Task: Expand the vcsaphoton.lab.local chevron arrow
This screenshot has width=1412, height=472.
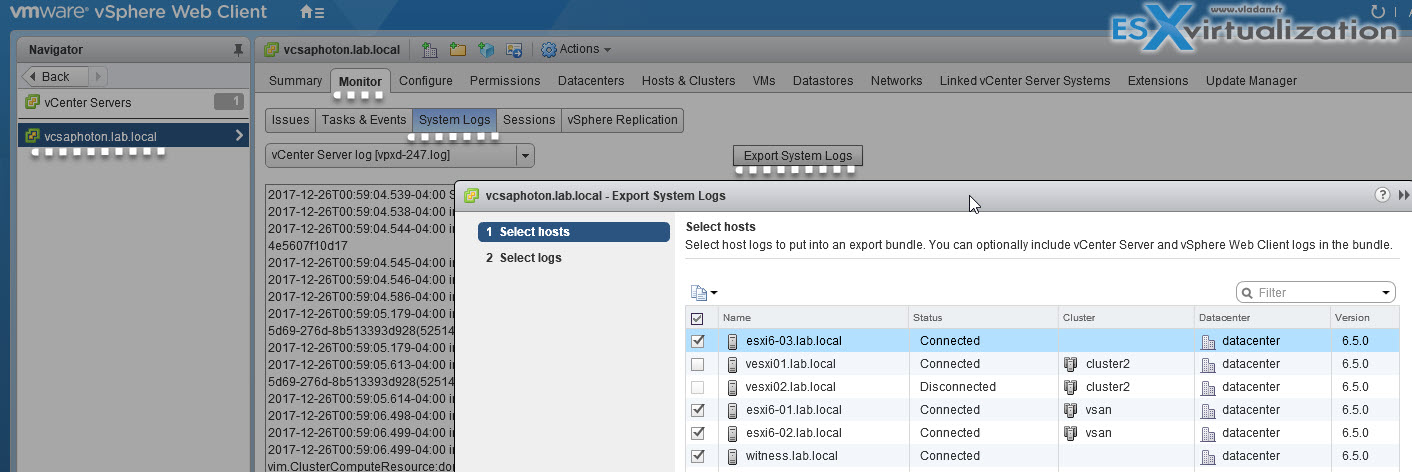Action: (x=239, y=135)
